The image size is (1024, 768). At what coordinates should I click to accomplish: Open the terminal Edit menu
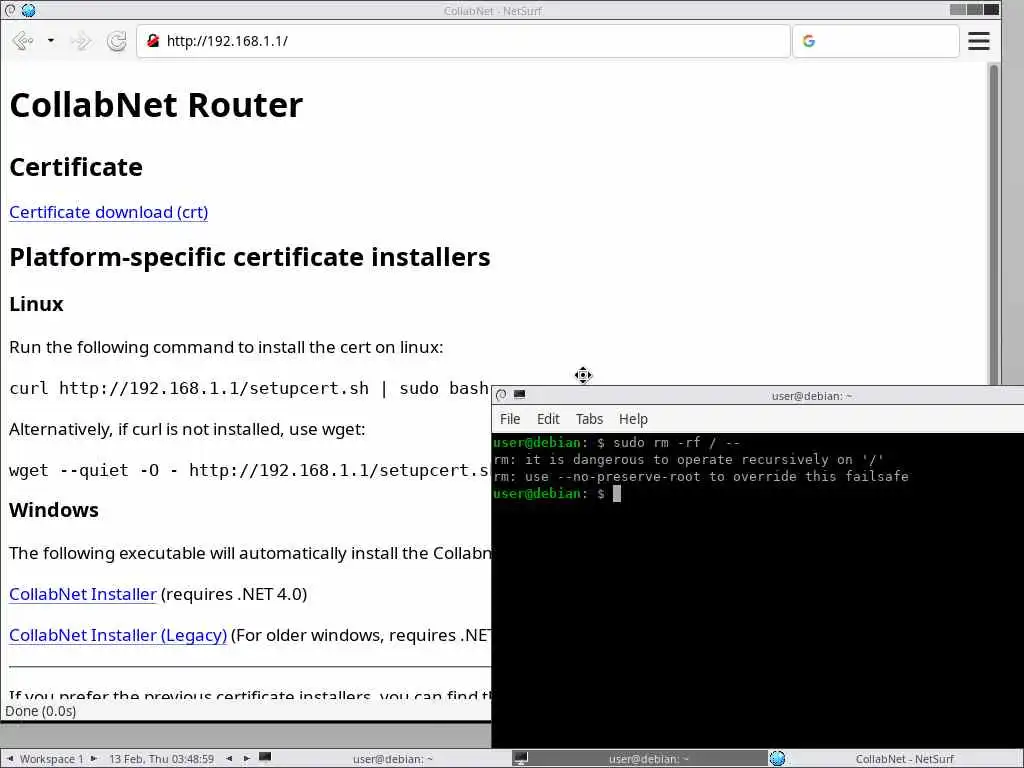[548, 419]
